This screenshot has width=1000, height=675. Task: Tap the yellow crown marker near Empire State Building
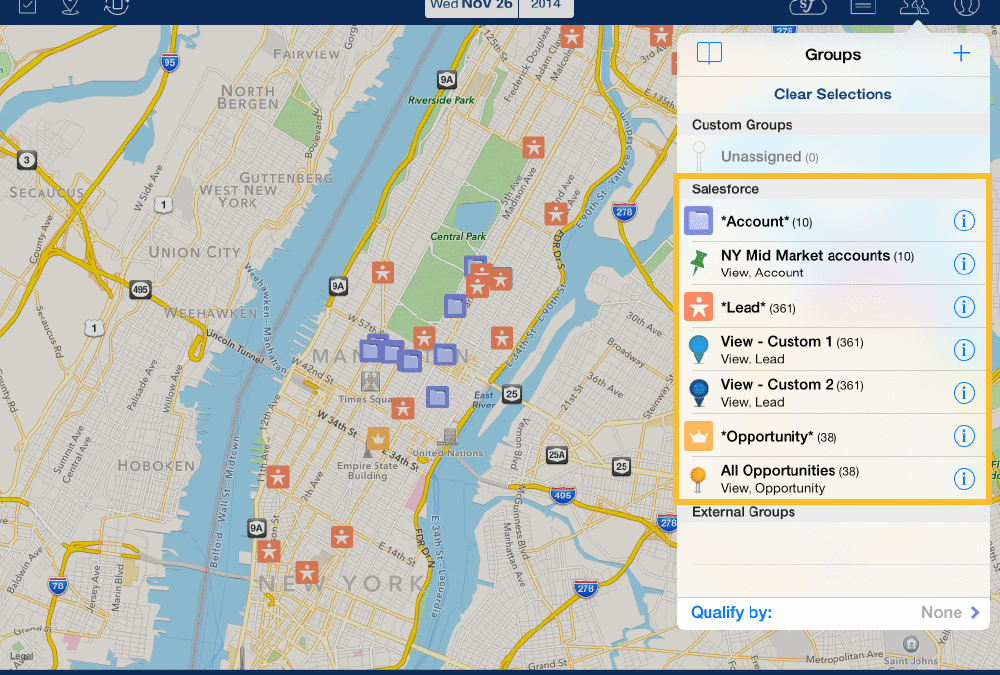378,439
